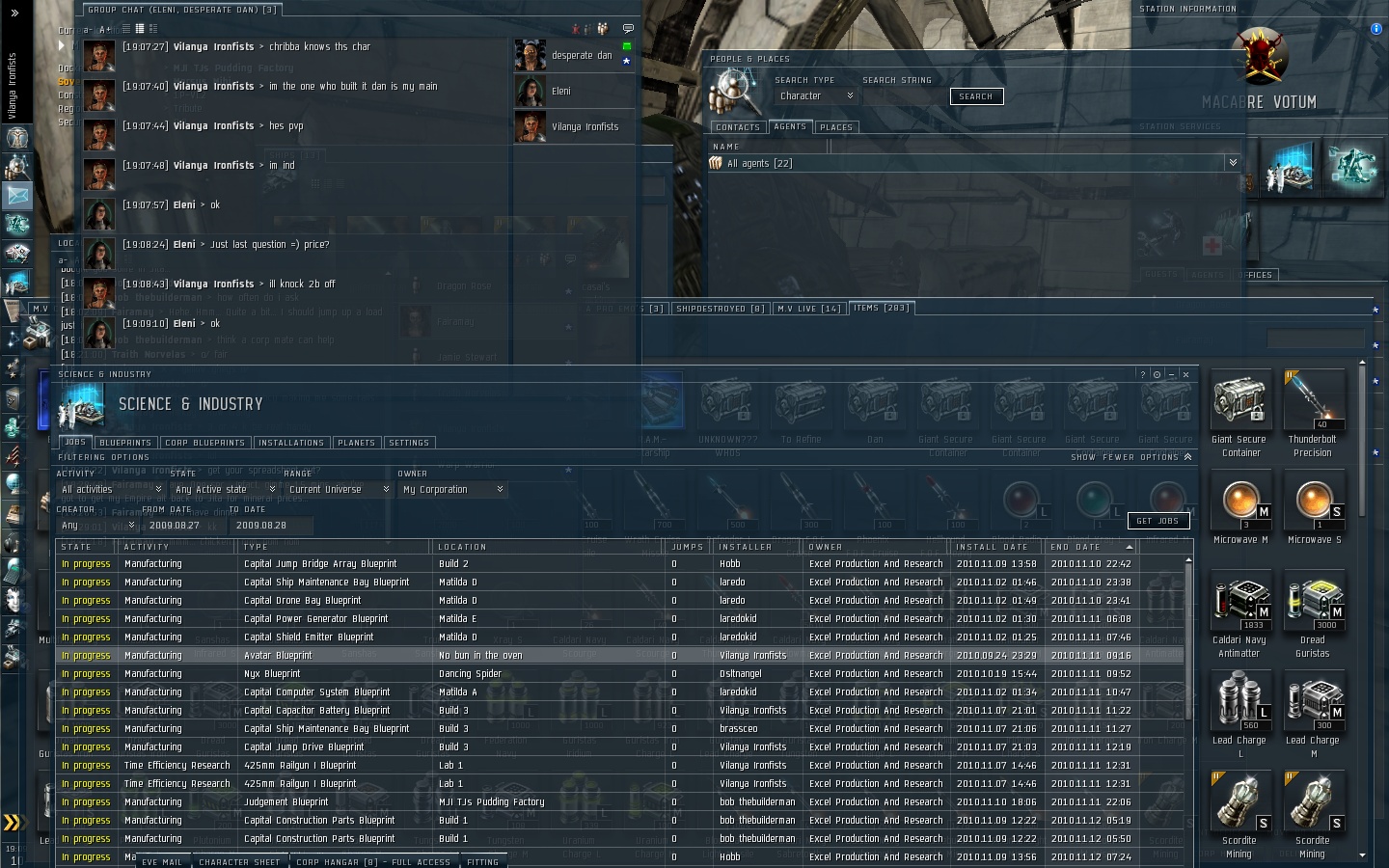Select the Microwave M crystal item

1240,508
